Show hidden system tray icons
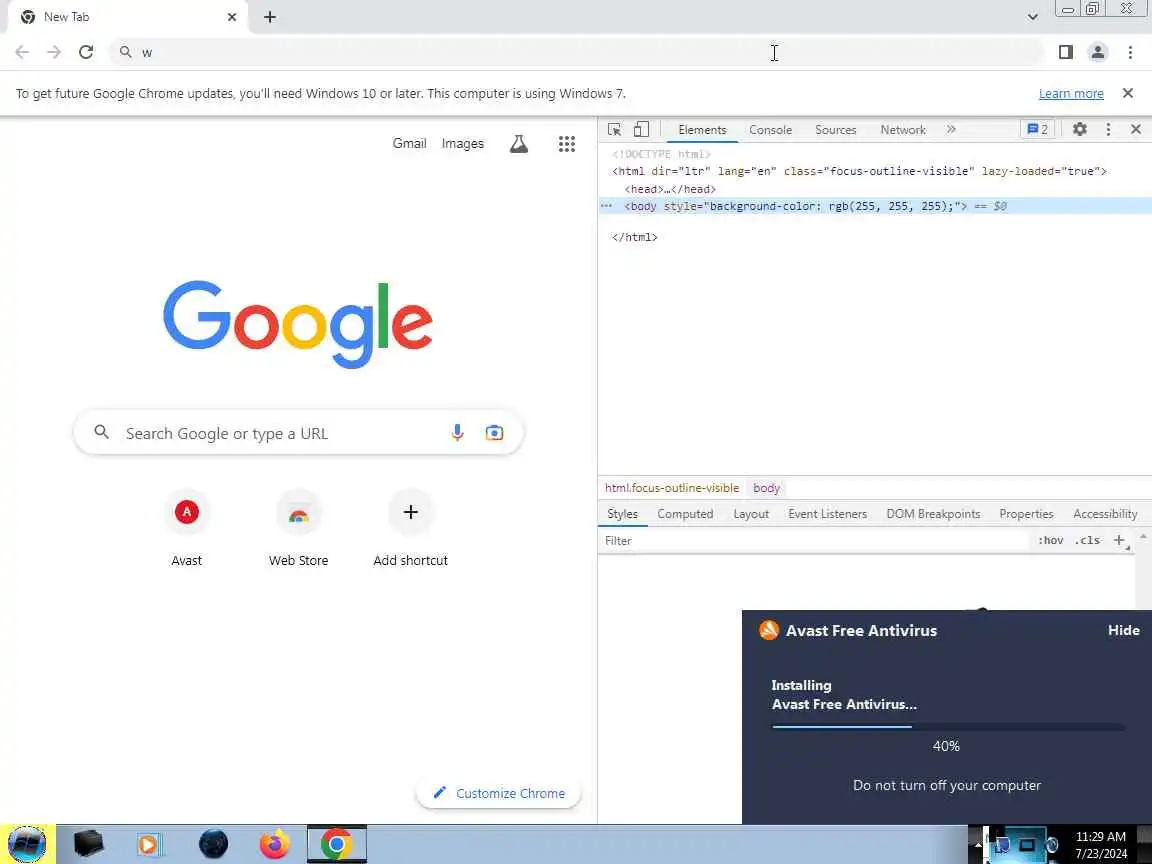This screenshot has width=1152, height=864. [978, 844]
